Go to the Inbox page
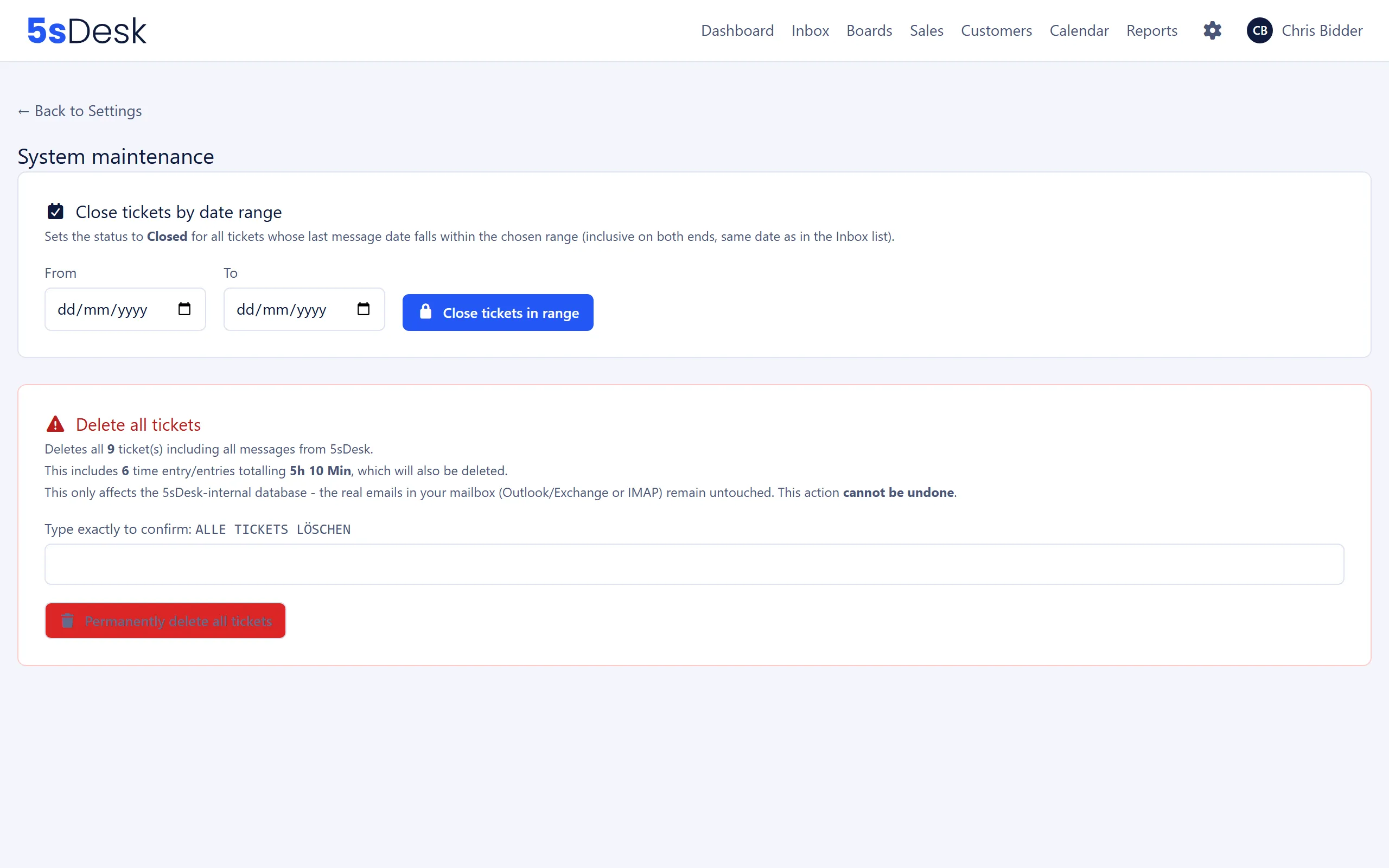This screenshot has height=868, width=1389. (x=810, y=30)
